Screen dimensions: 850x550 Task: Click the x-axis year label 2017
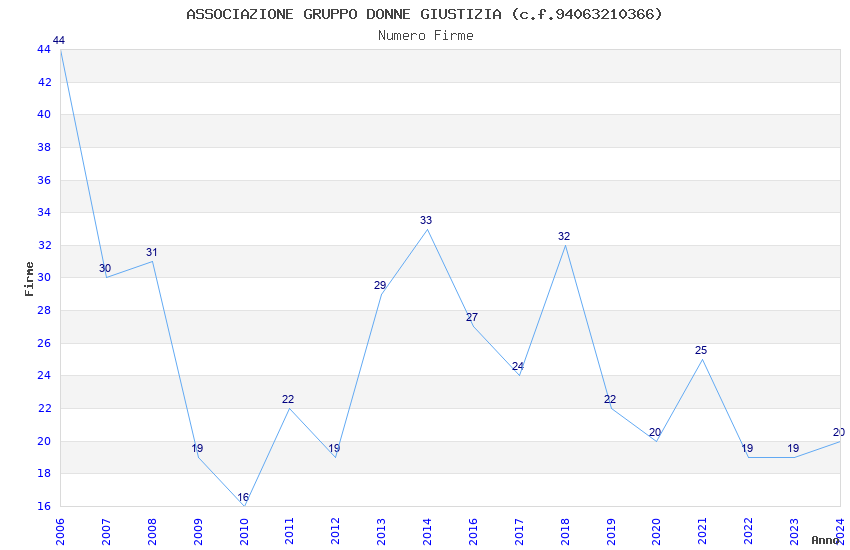[519, 531]
